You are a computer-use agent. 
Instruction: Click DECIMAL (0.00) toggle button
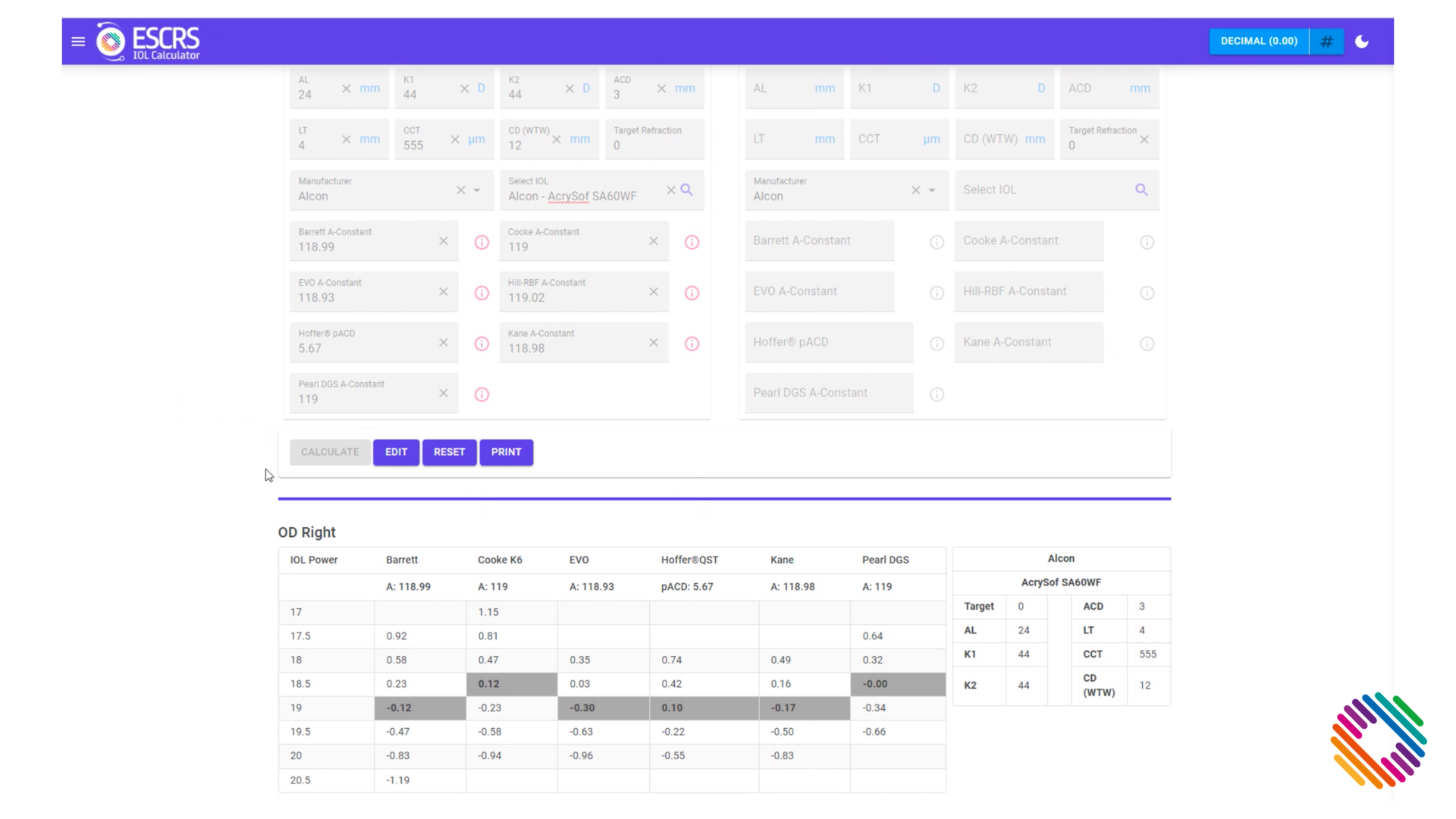[x=1259, y=41]
